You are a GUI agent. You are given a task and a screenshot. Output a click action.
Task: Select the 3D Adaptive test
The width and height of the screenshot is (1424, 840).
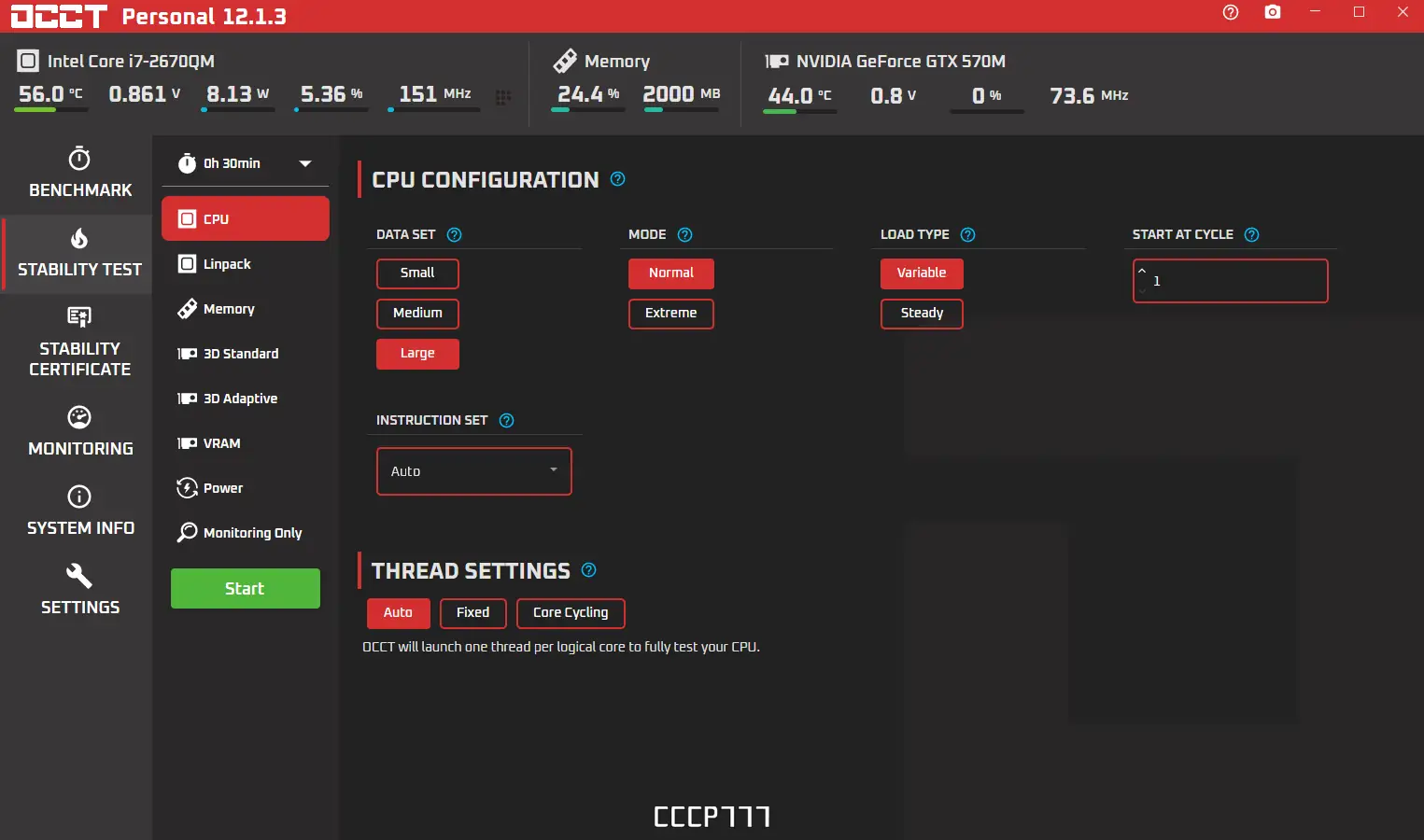click(x=246, y=399)
